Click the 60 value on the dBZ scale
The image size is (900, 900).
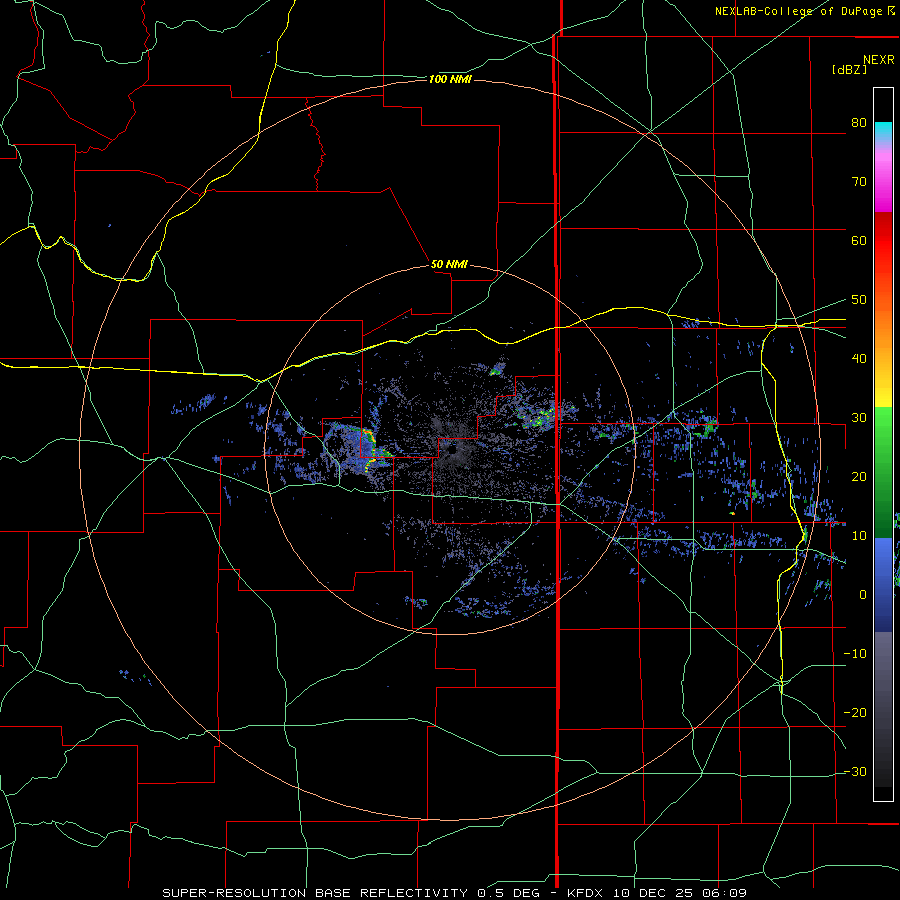[x=859, y=240]
